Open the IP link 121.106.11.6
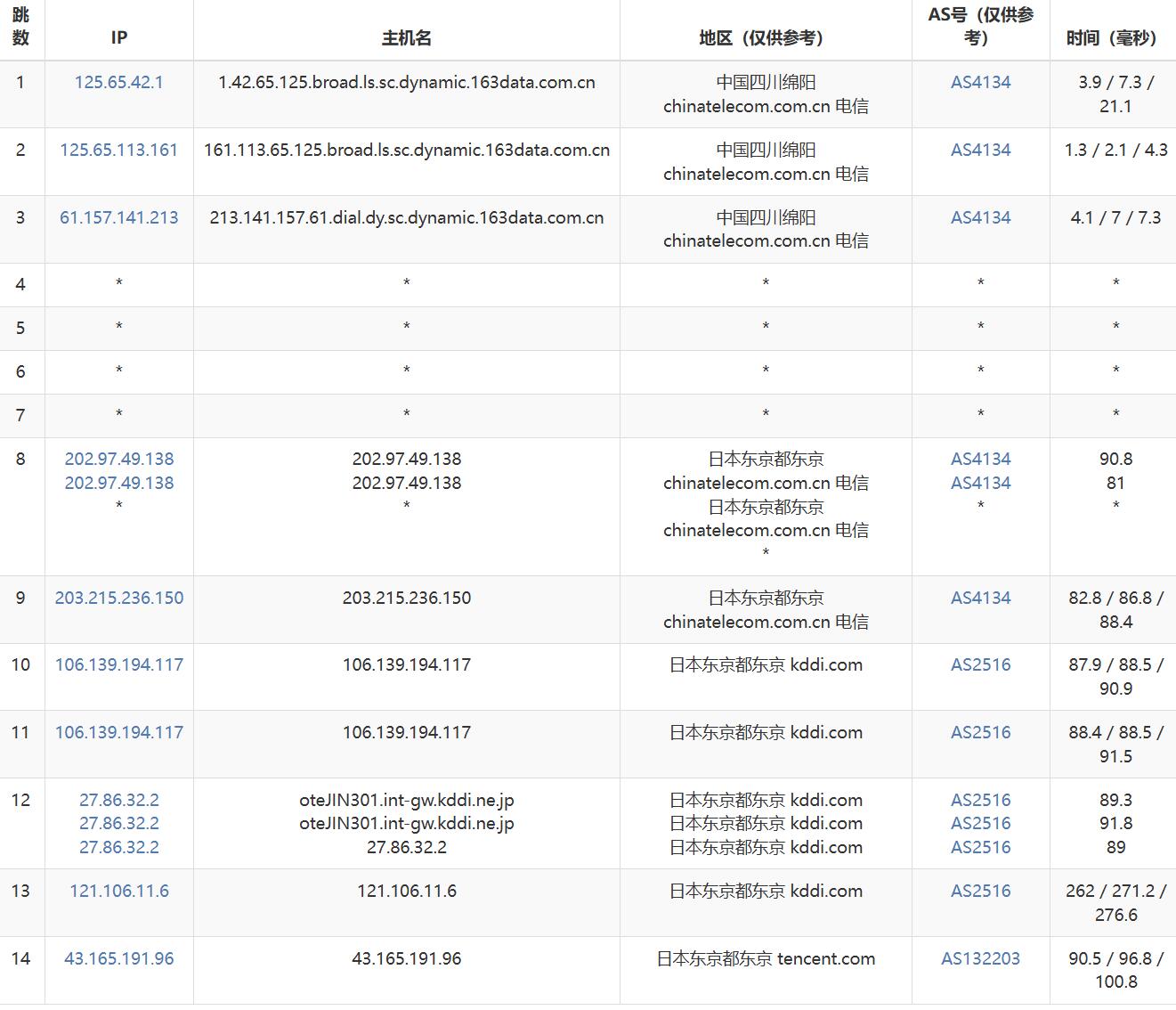The height and width of the screenshot is (1010, 1176). [x=118, y=891]
